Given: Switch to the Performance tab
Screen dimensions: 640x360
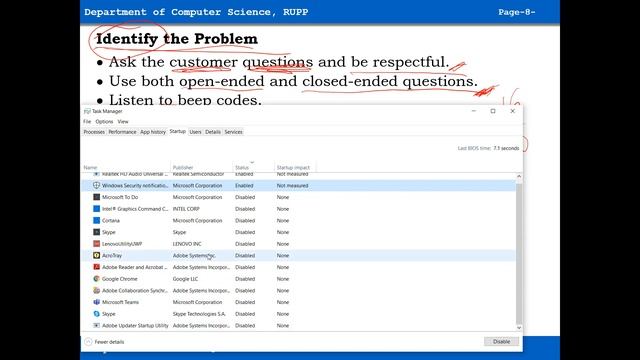Looking at the screenshot, I should pos(122,132).
